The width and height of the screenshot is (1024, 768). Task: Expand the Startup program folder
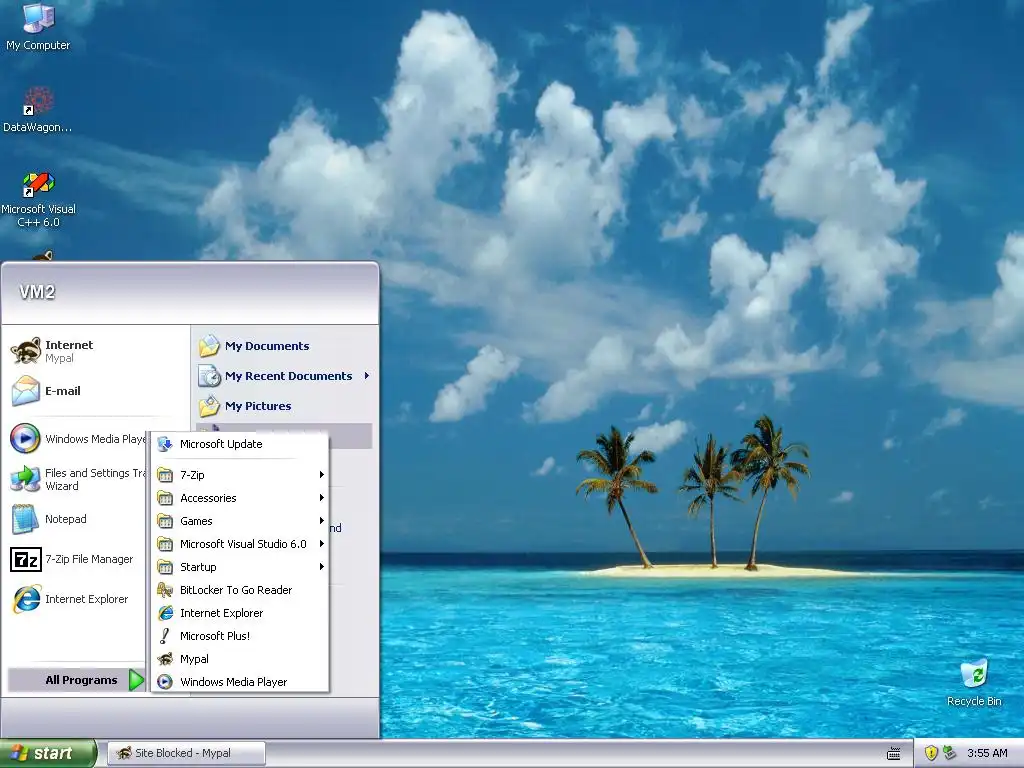[240, 567]
